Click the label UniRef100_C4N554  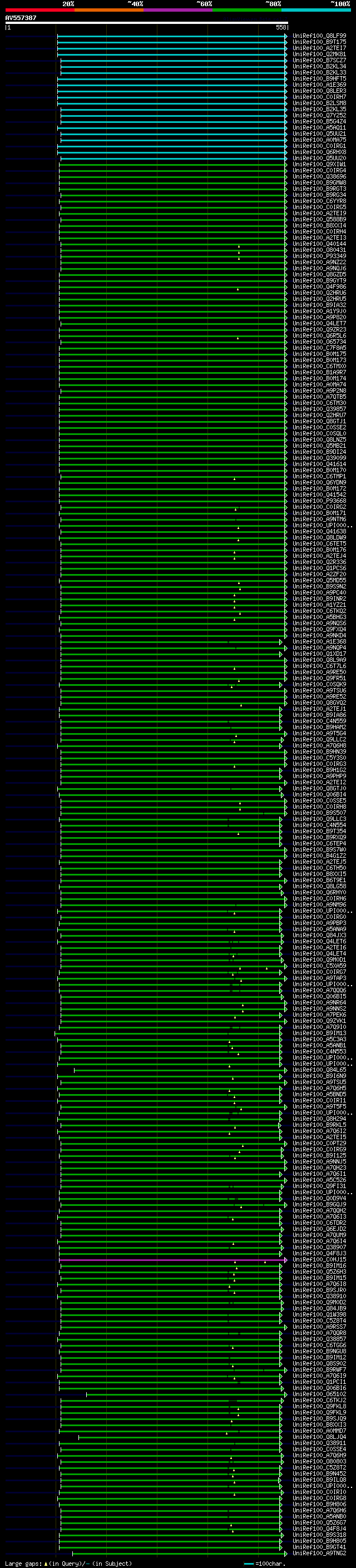319,825
